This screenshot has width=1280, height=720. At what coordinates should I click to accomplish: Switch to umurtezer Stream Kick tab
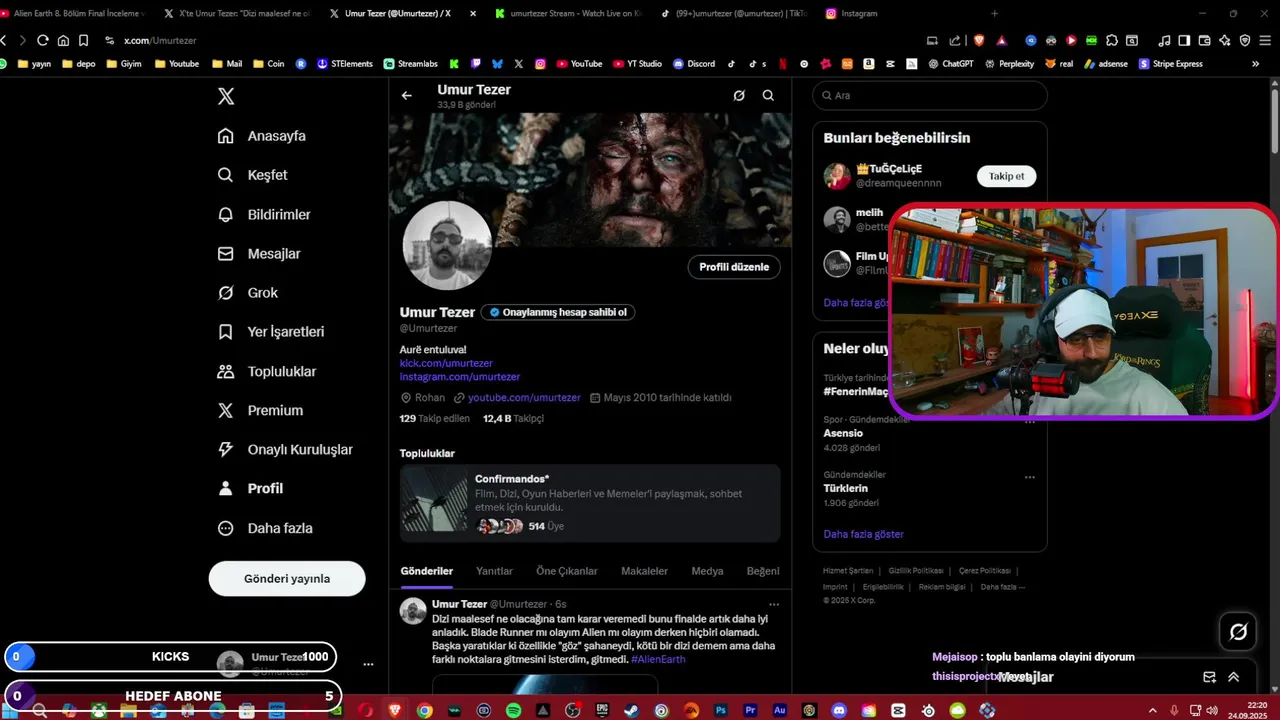click(x=568, y=14)
